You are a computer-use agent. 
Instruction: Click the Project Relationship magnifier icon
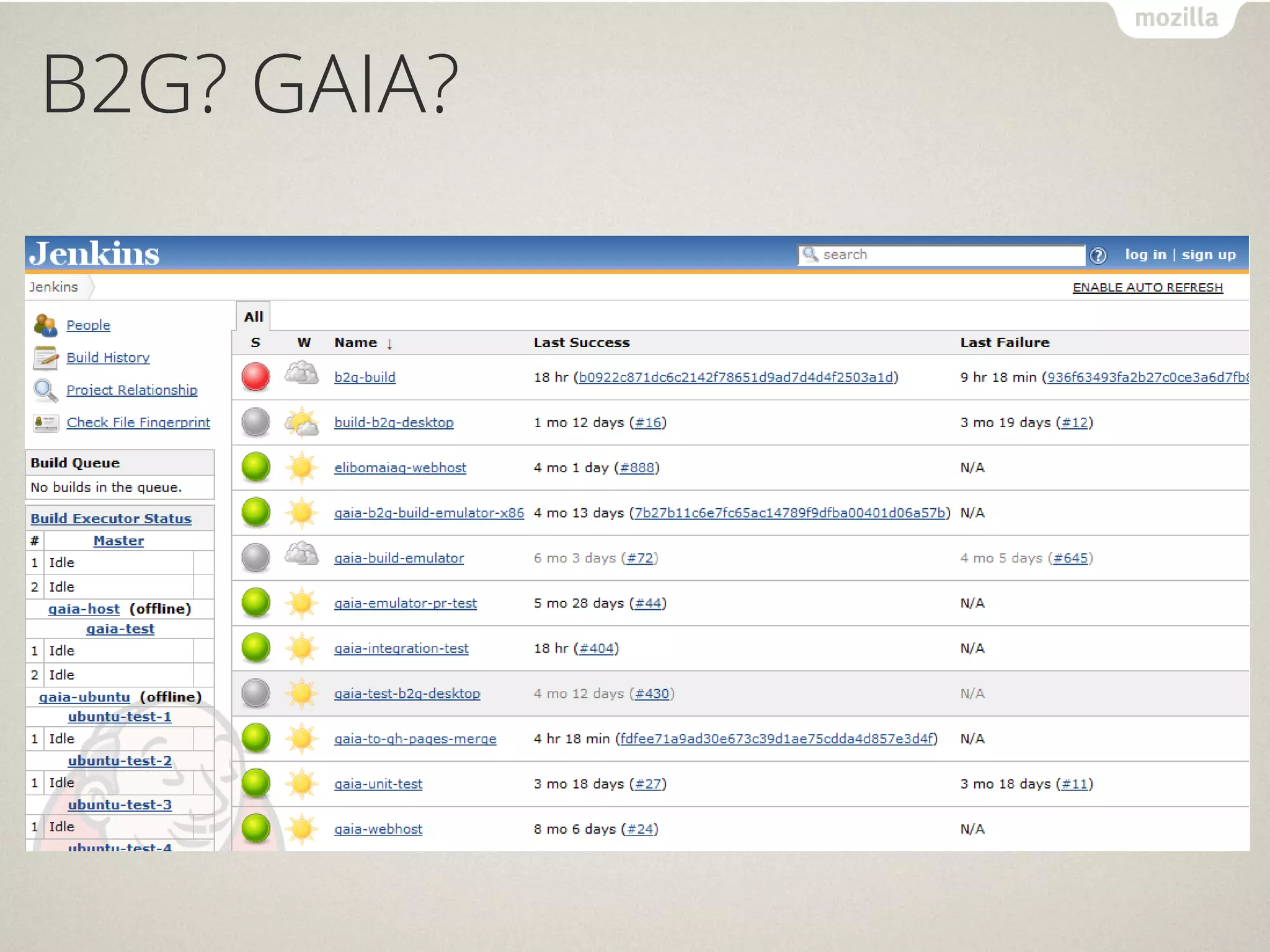[x=46, y=390]
